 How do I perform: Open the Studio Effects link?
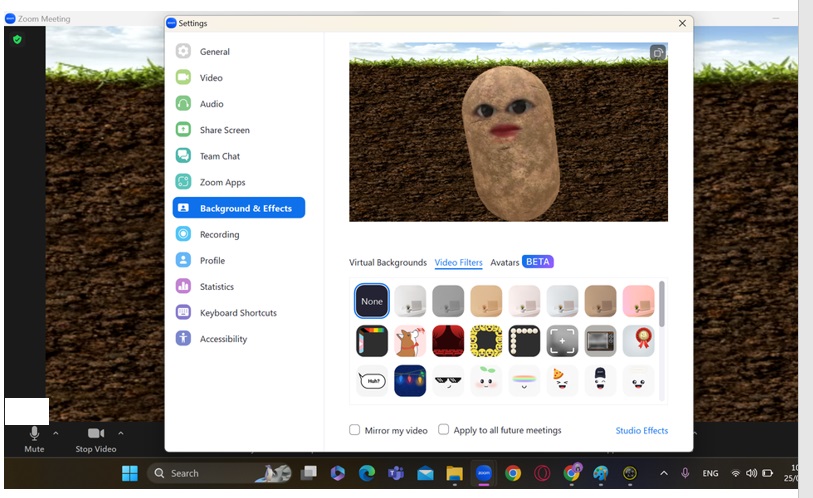pos(641,431)
